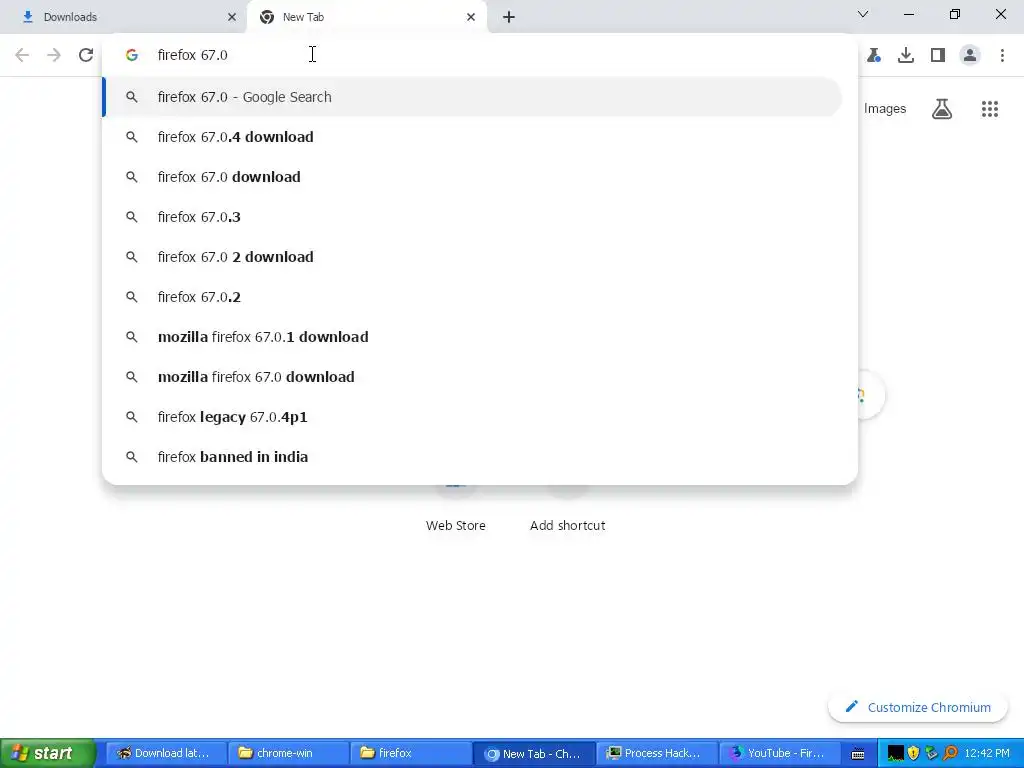Click the Google icon in address bar
The image size is (1024, 768).
coord(132,55)
